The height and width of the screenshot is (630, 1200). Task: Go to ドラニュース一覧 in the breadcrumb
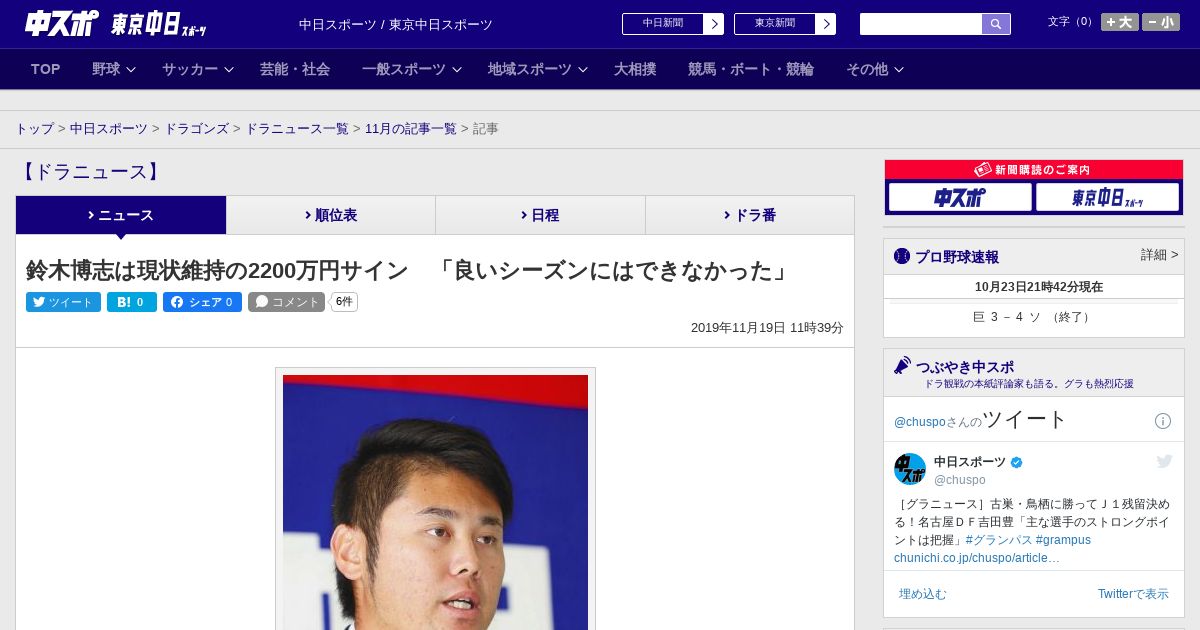point(297,129)
